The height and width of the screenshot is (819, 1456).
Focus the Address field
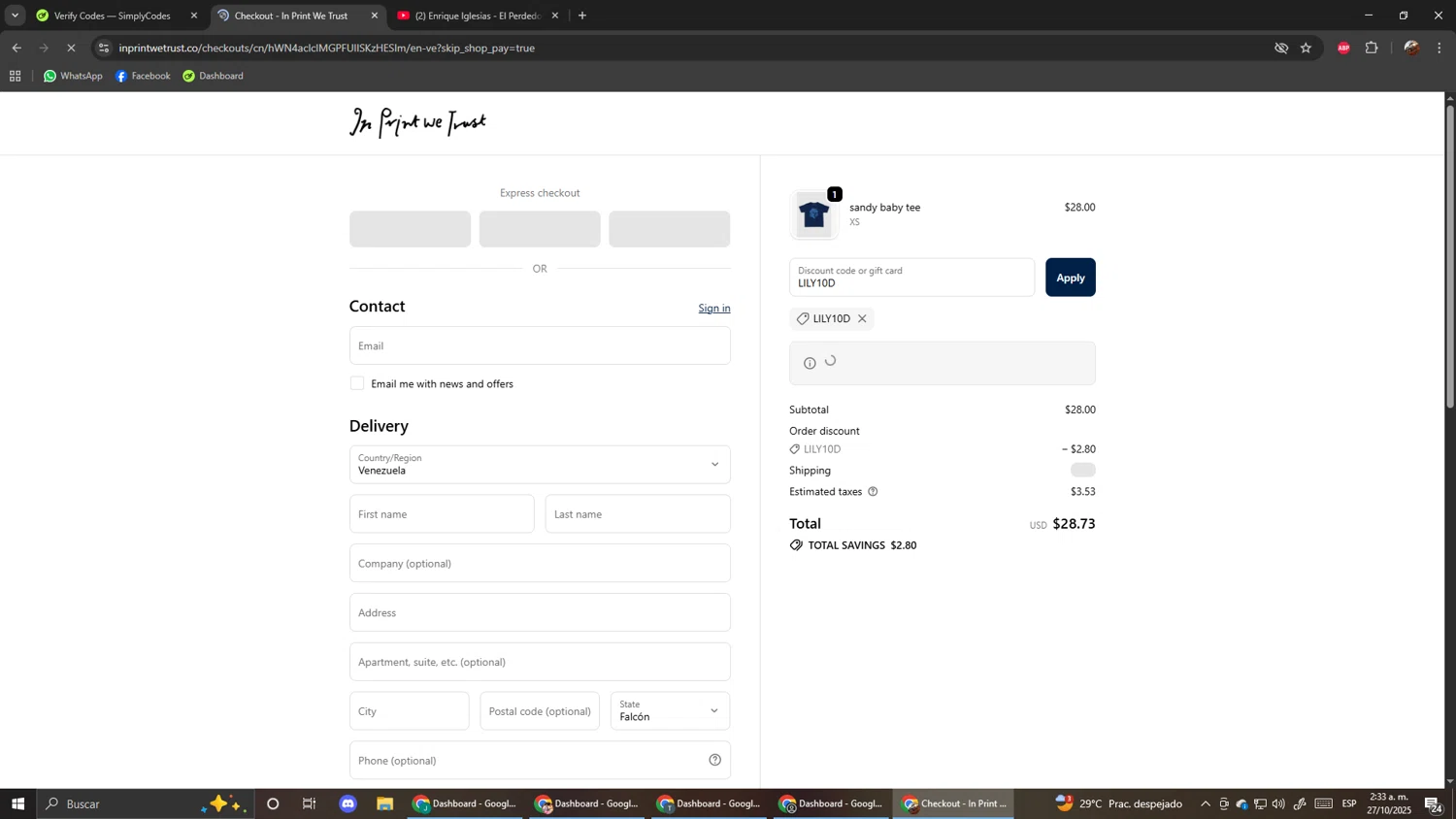pyautogui.click(x=540, y=612)
